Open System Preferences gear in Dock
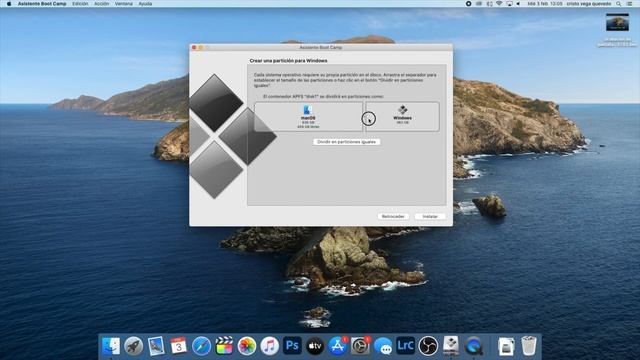The image size is (640, 360). pos(360,346)
